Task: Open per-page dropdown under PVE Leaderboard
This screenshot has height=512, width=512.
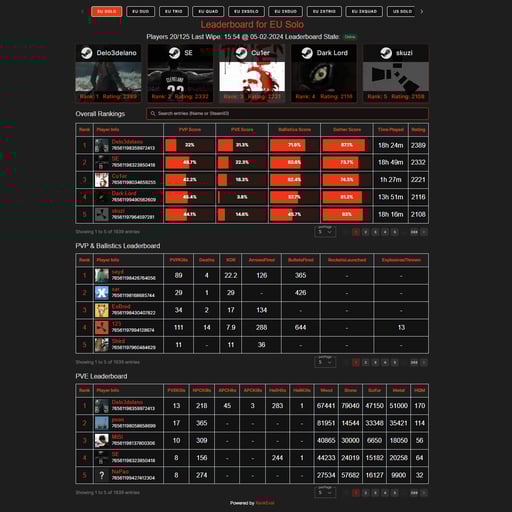Action: 325,492
